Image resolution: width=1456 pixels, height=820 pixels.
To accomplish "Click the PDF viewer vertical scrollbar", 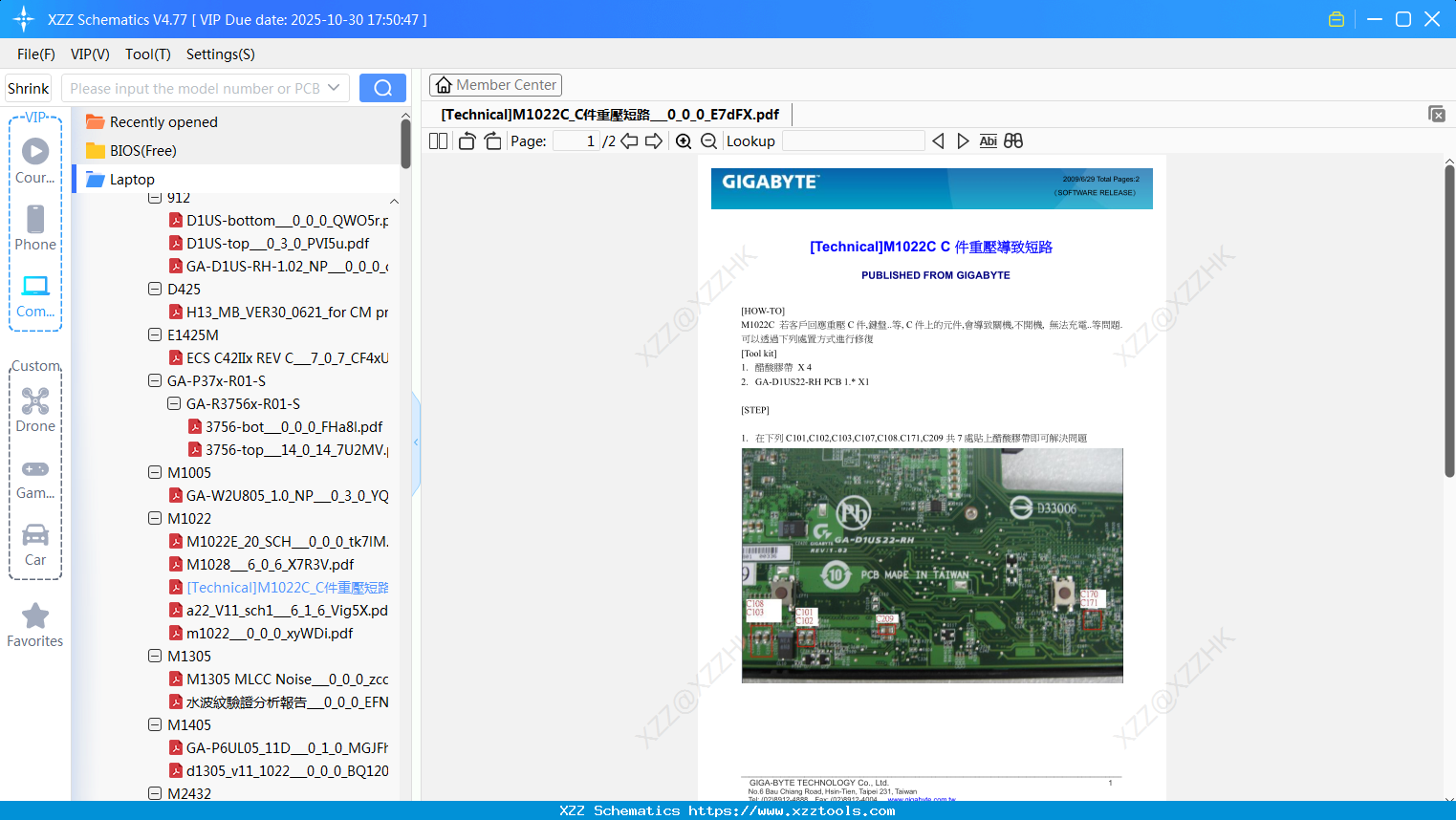I will pos(1449,321).
